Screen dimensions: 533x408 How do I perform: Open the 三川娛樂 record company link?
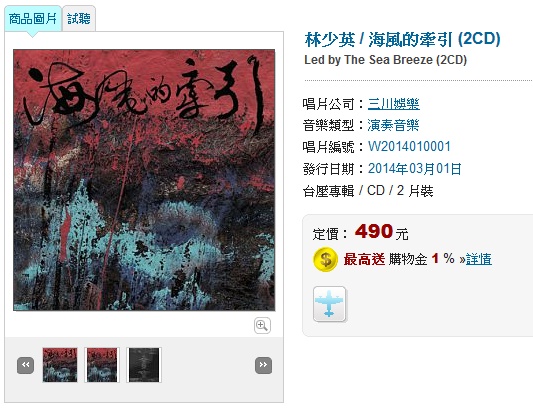[394, 104]
